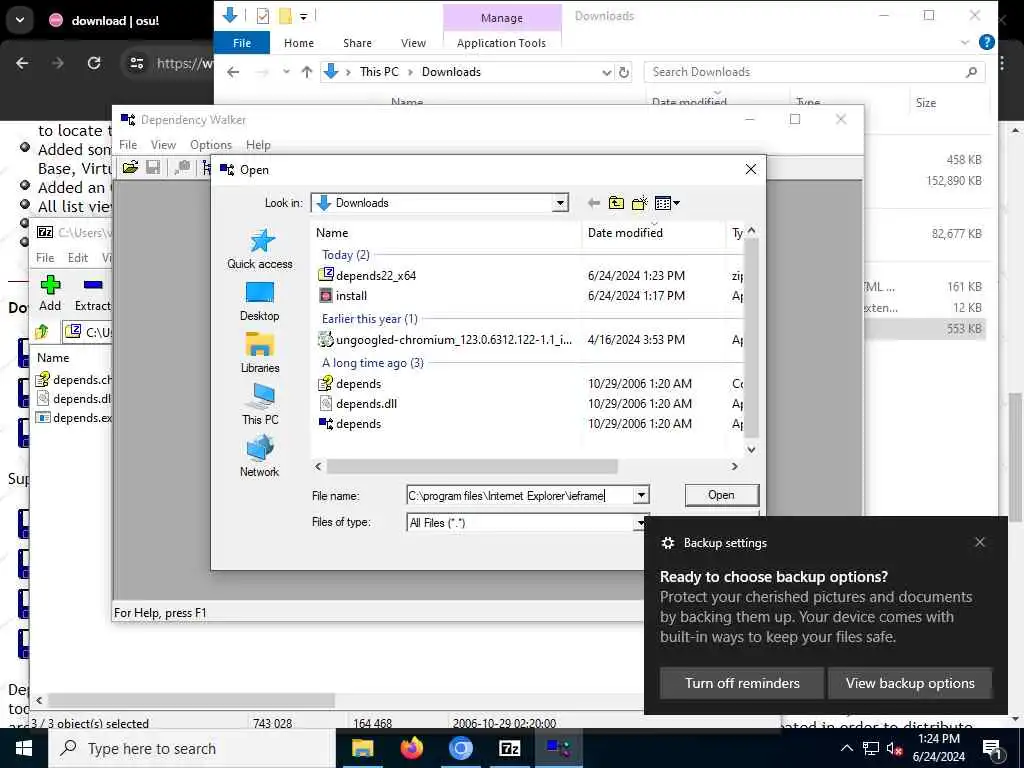The height and width of the screenshot is (768, 1024).
Task: Expand File Explorer address bar history dropdown
Action: coord(607,72)
